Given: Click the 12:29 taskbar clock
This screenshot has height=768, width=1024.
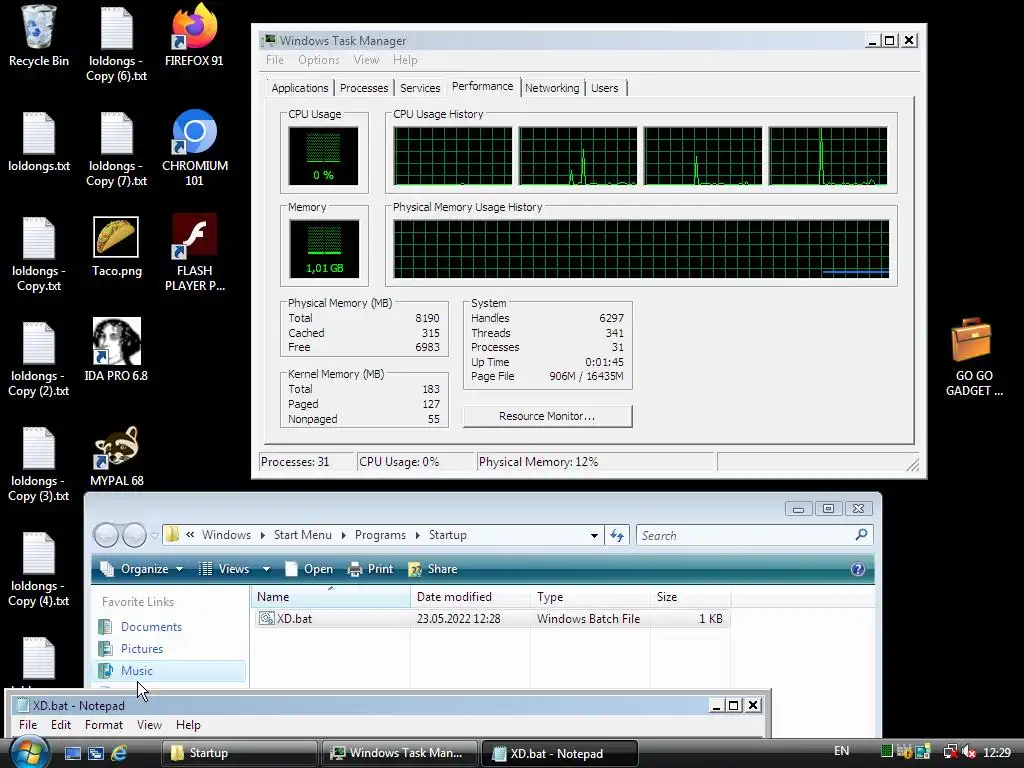Looking at the screenshot, I should (997, 752).
